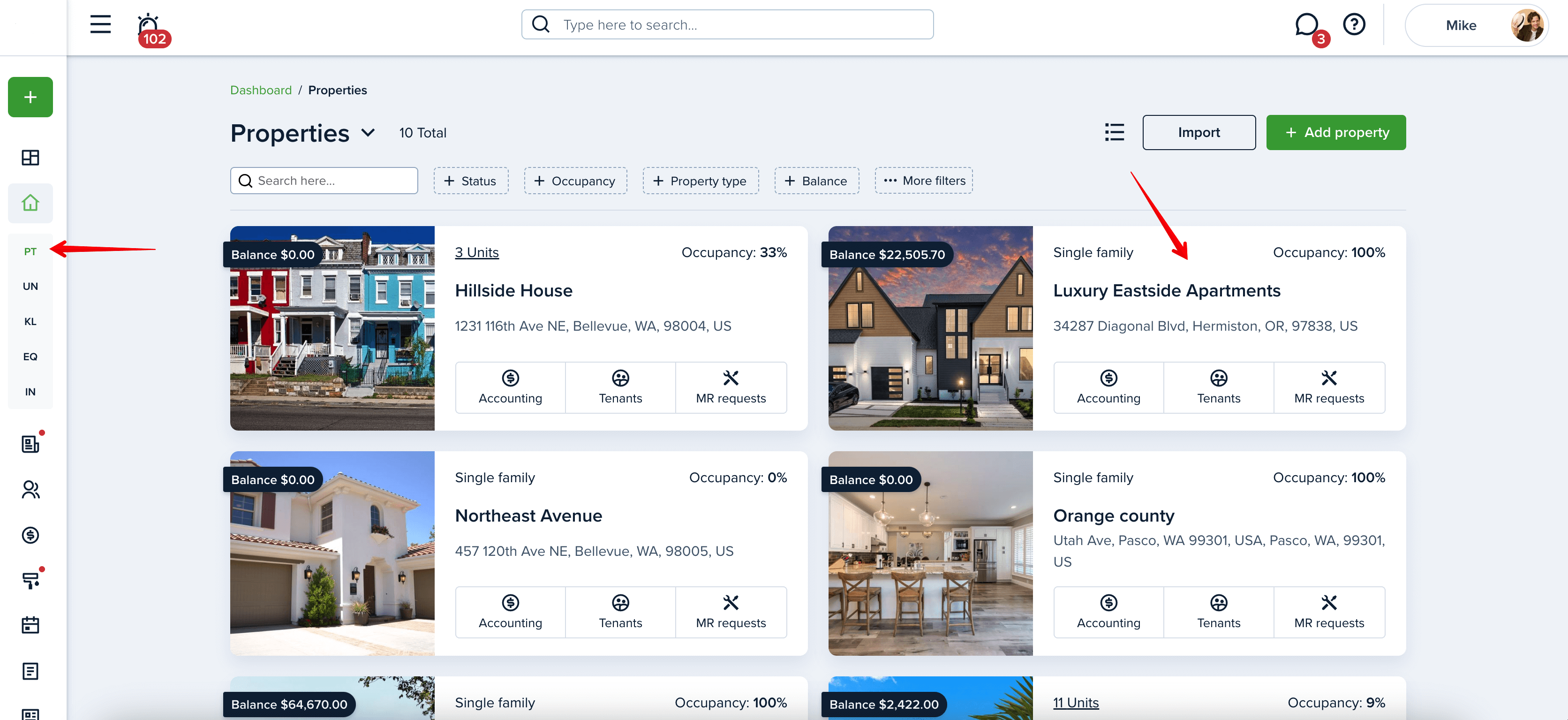
Task: Open Accounting for Hillside House
Action: coord(510,387)
